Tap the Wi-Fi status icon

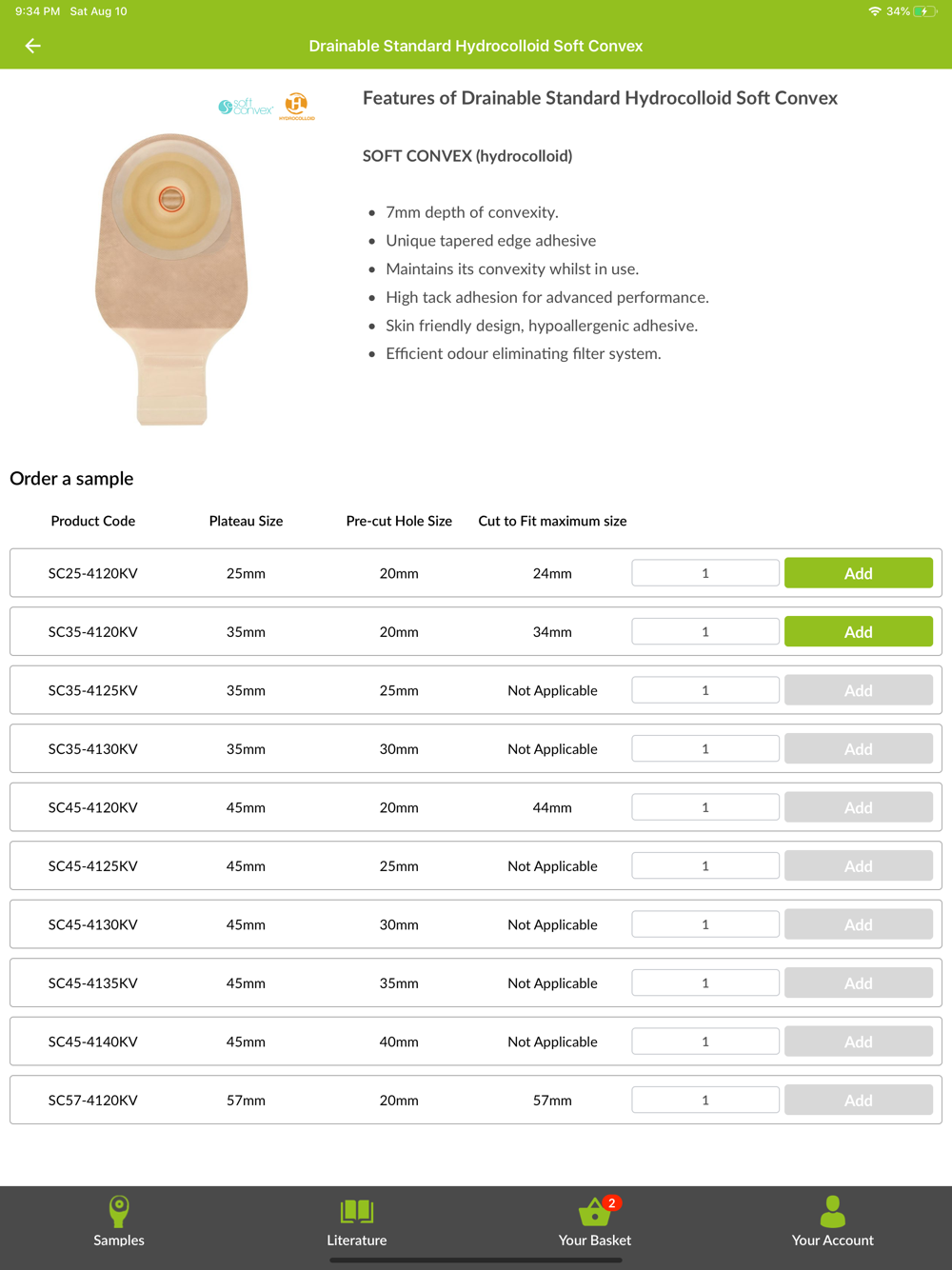click(x=874, y=11)
